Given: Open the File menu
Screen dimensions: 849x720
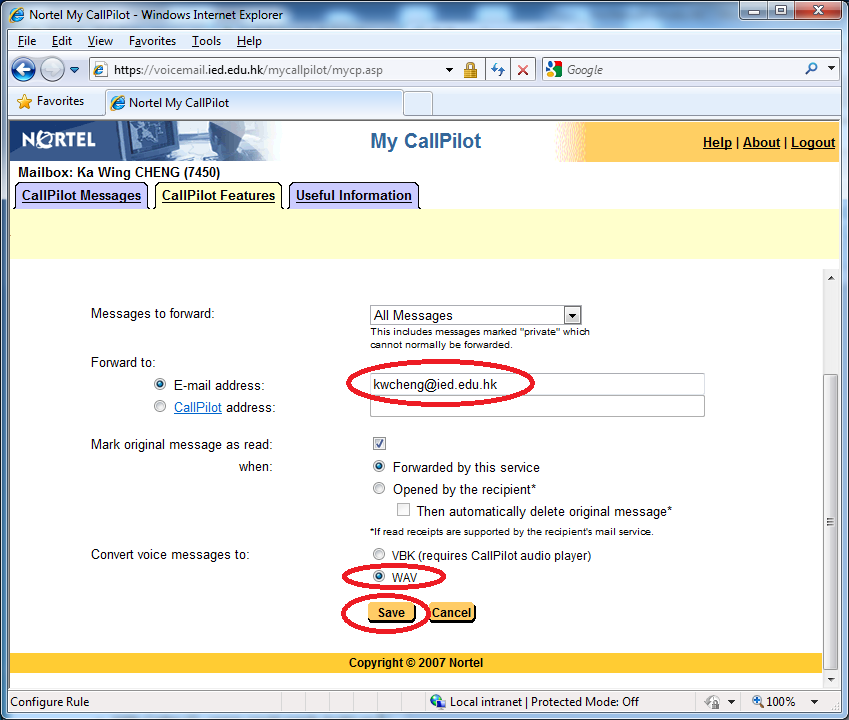Looking at the screenshot, I should click(x=27, y=41).
